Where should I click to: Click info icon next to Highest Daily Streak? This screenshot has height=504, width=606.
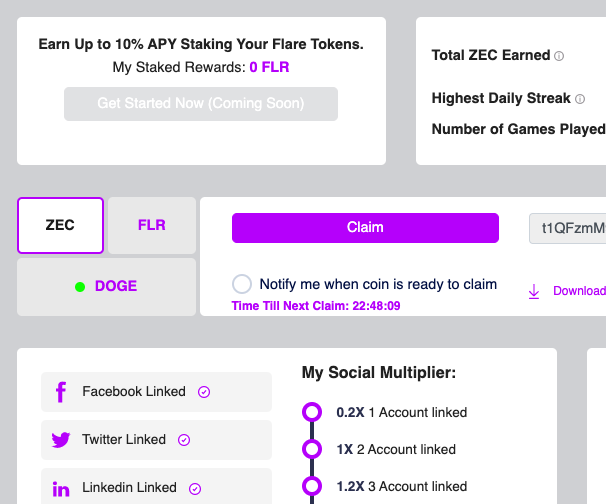tap(580, 99)
